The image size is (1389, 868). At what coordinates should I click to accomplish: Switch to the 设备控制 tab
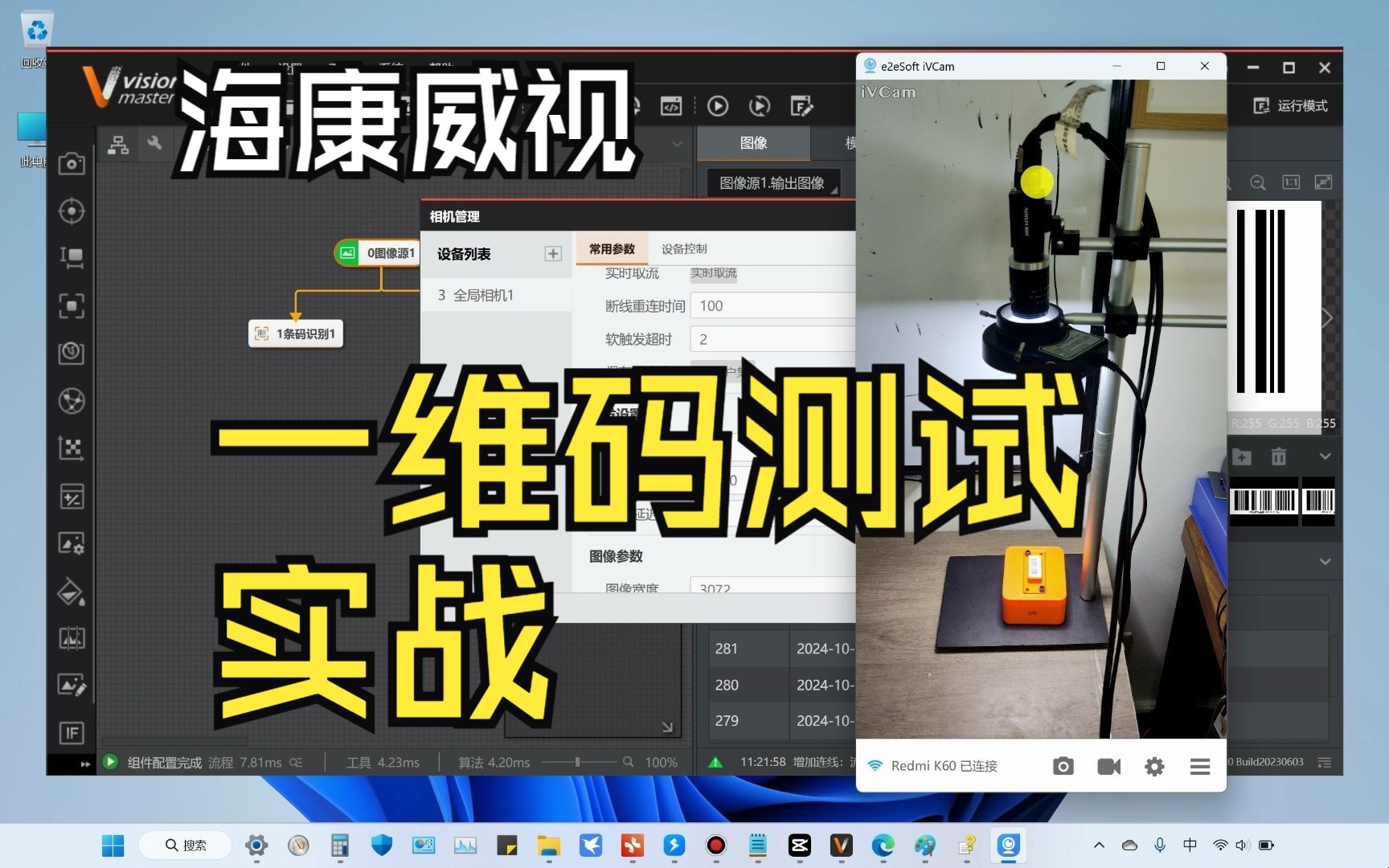[x=682, y=248]
